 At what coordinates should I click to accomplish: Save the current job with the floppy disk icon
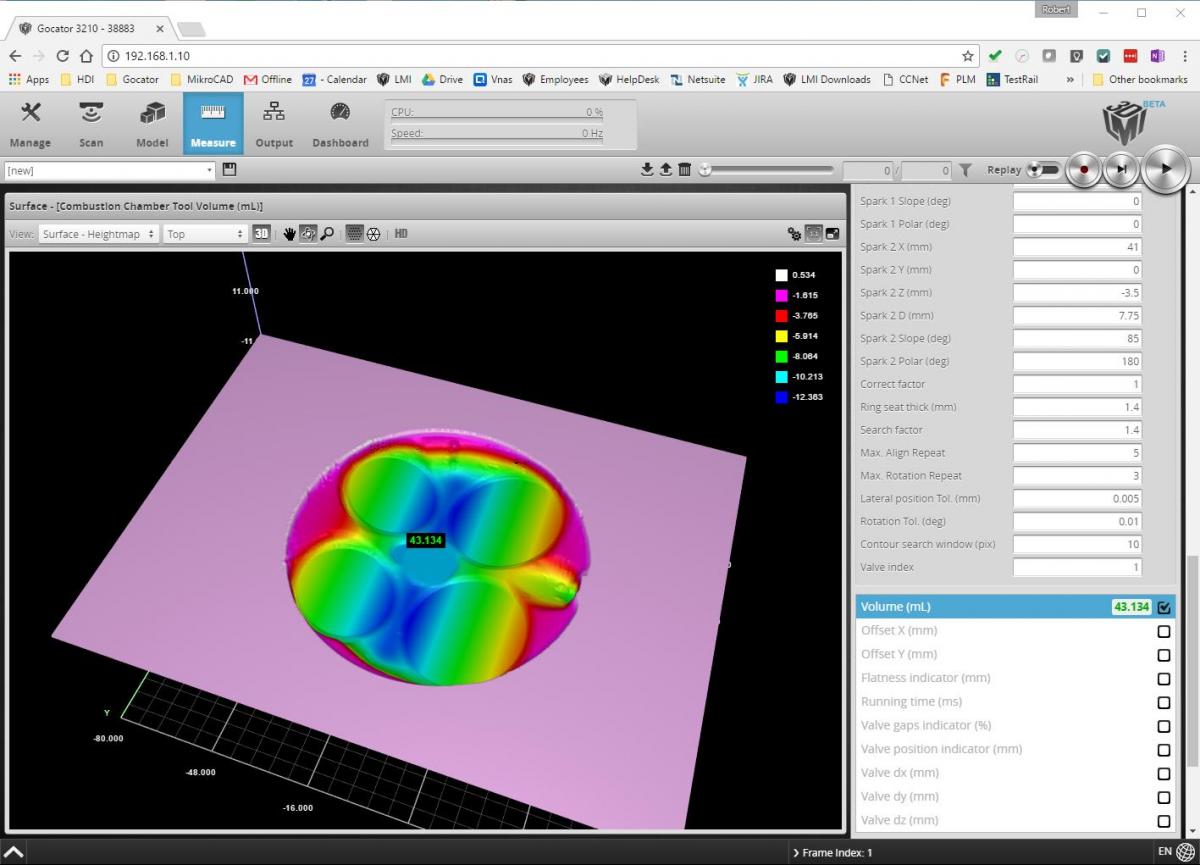pyautogui.click(x=229, y=170)
